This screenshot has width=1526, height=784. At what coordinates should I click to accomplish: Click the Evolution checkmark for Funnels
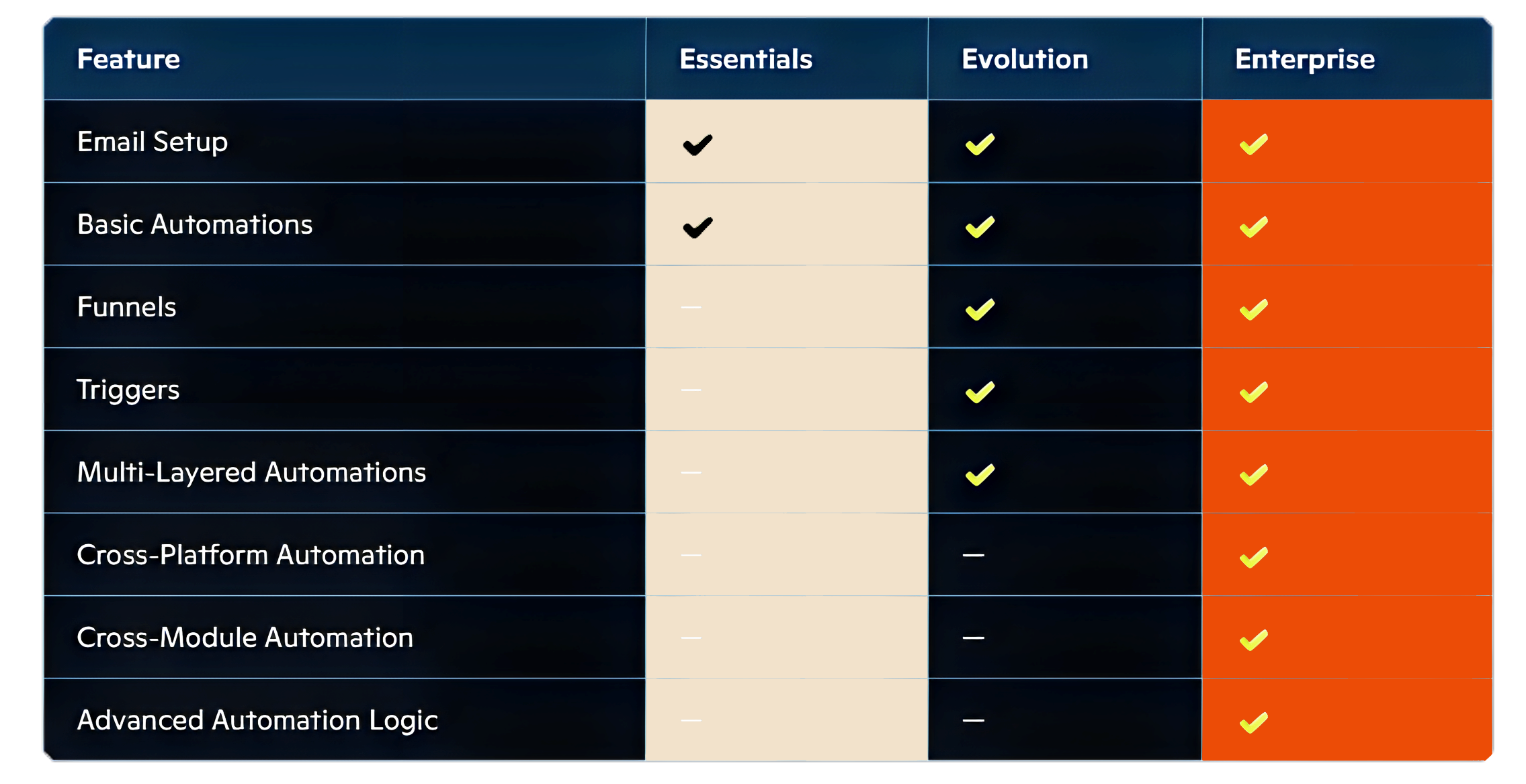(x=980, y=310)
